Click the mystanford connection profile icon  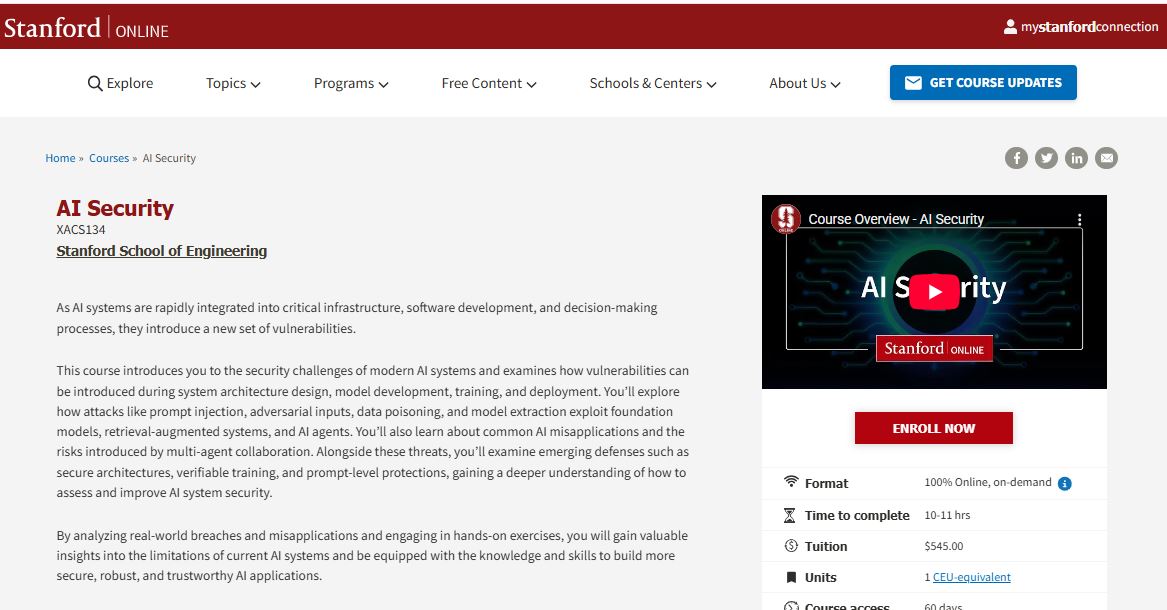click(1009, 27)
